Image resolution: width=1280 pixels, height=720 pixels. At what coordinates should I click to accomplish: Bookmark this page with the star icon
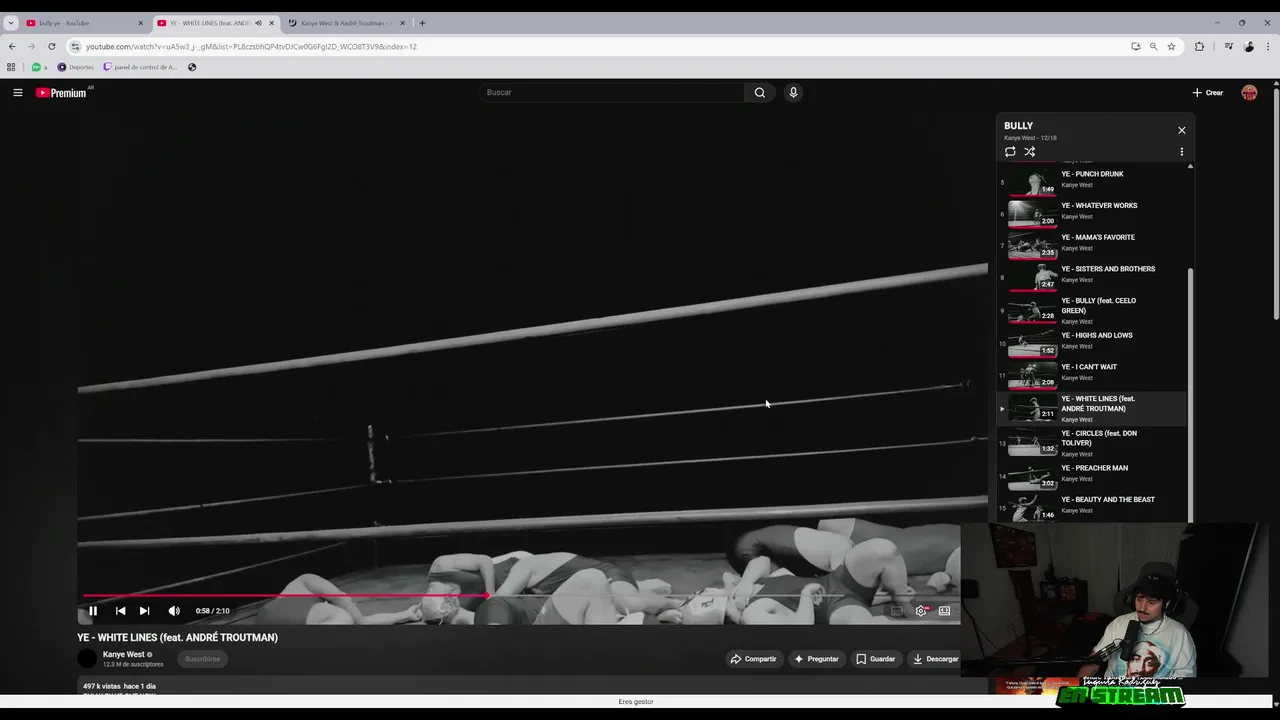tap(1171, 46)
